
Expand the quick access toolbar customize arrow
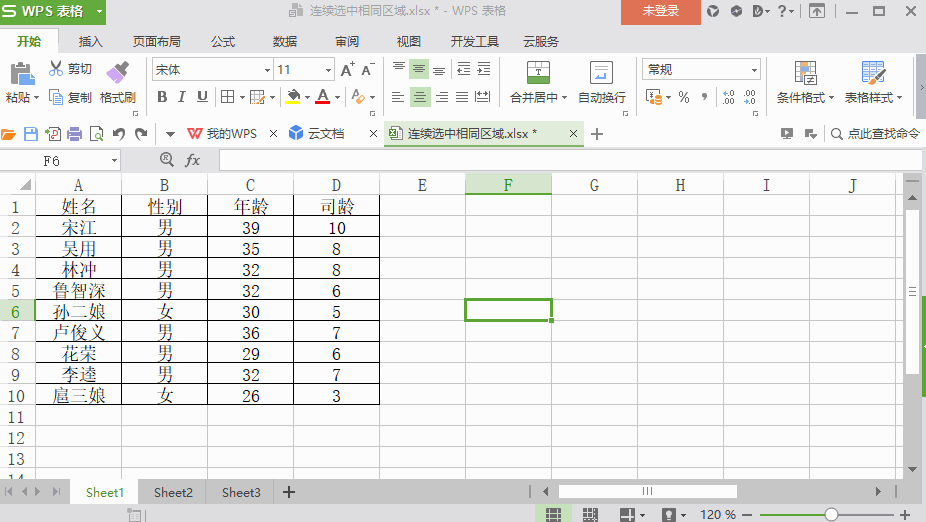point(170,134)
